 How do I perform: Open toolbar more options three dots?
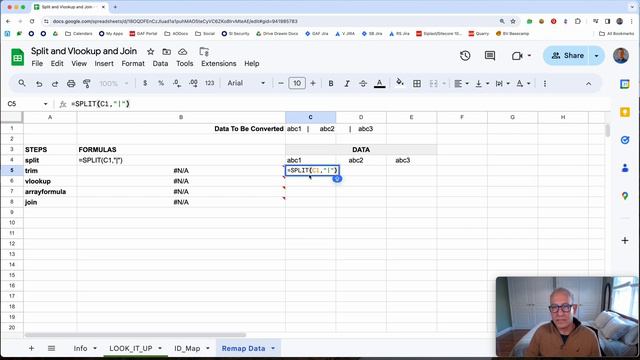(545, 83)
